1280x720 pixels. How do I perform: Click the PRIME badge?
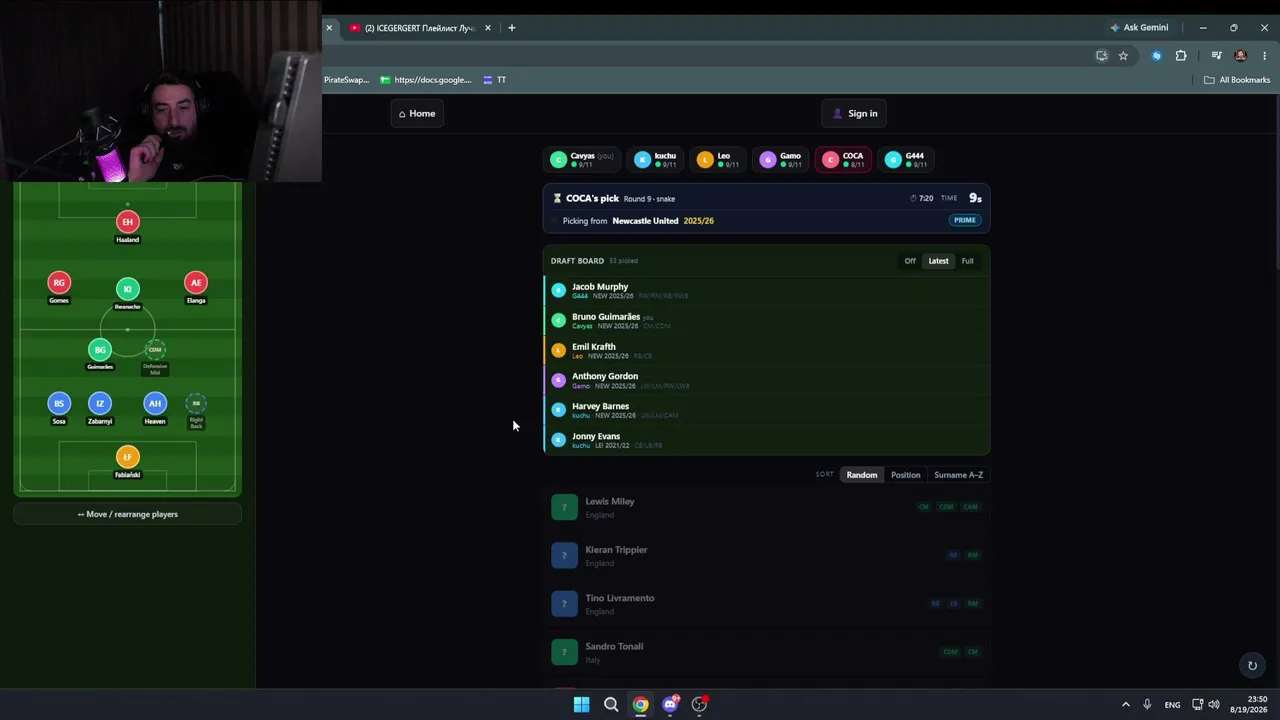pos(964,220)
